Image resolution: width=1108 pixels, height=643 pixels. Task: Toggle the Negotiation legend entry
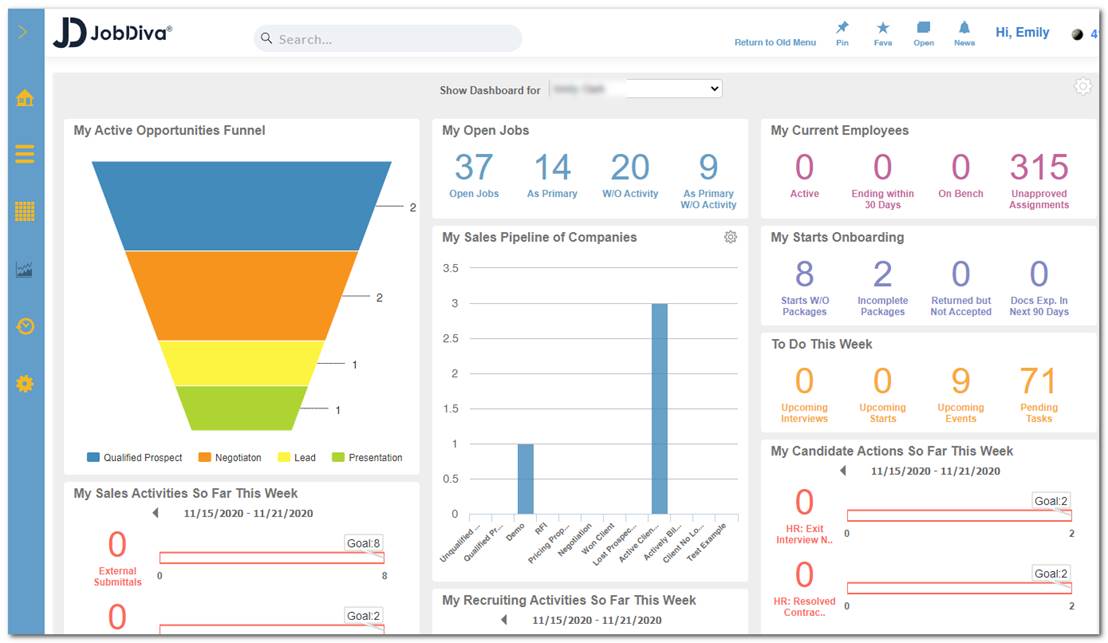233,457
